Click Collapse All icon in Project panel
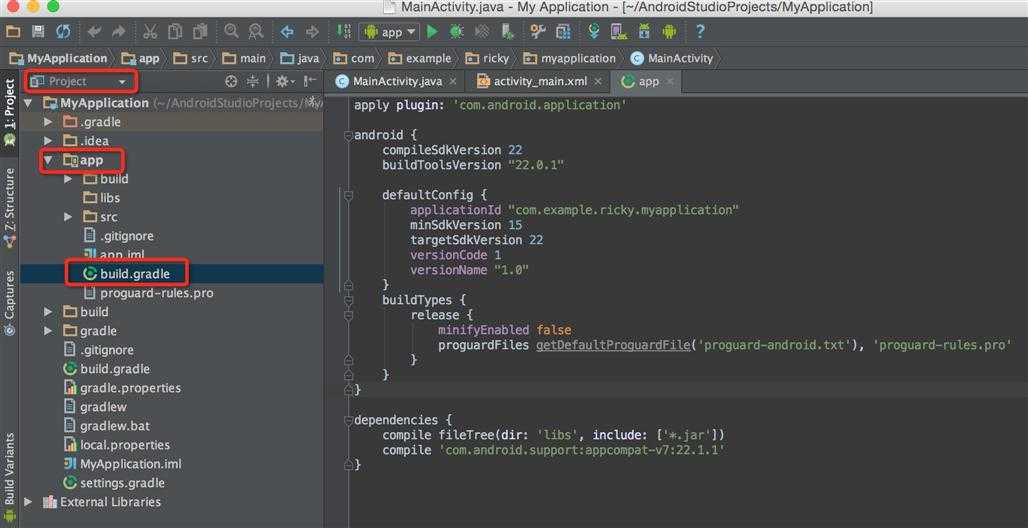The height and width of the screenshot is (528, 1028). pos(252,81)
